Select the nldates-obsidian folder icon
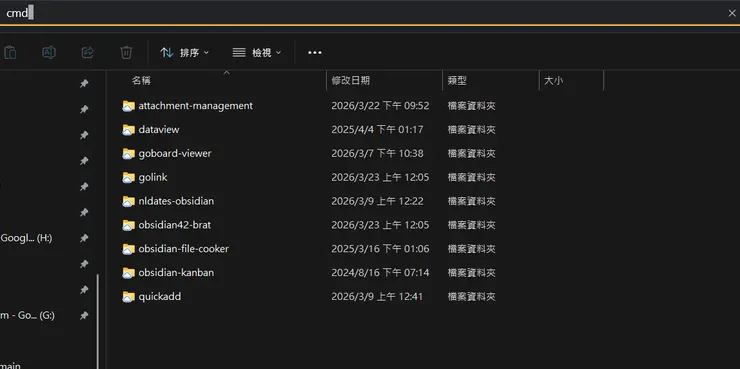 point(128,201)
